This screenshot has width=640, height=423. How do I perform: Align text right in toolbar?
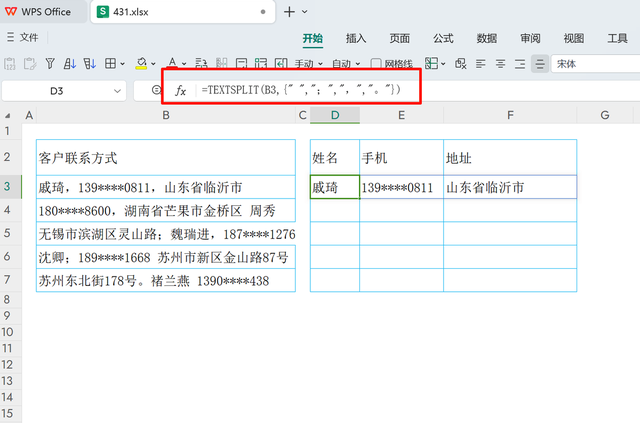point(520,64)
